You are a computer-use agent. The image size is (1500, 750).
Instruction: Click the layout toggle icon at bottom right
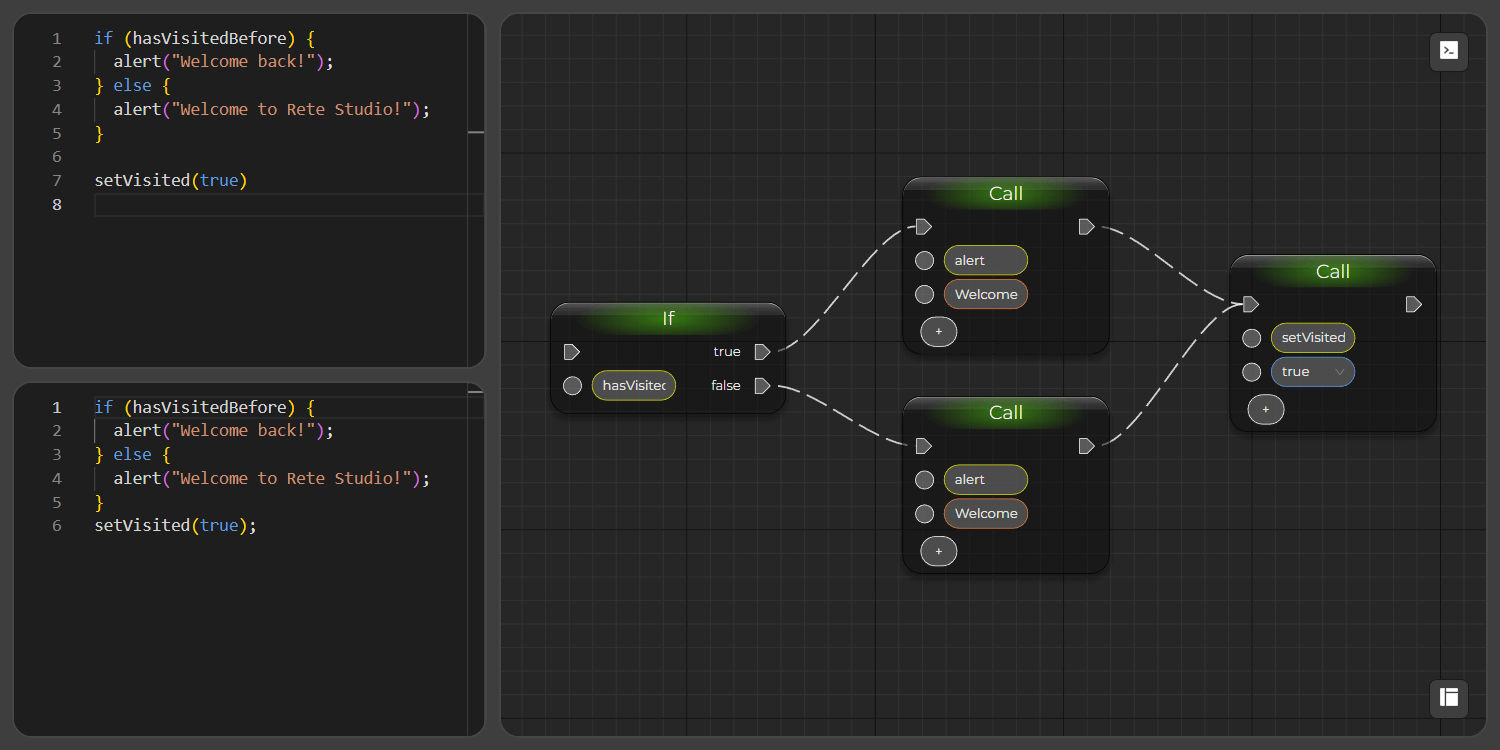1448,698
